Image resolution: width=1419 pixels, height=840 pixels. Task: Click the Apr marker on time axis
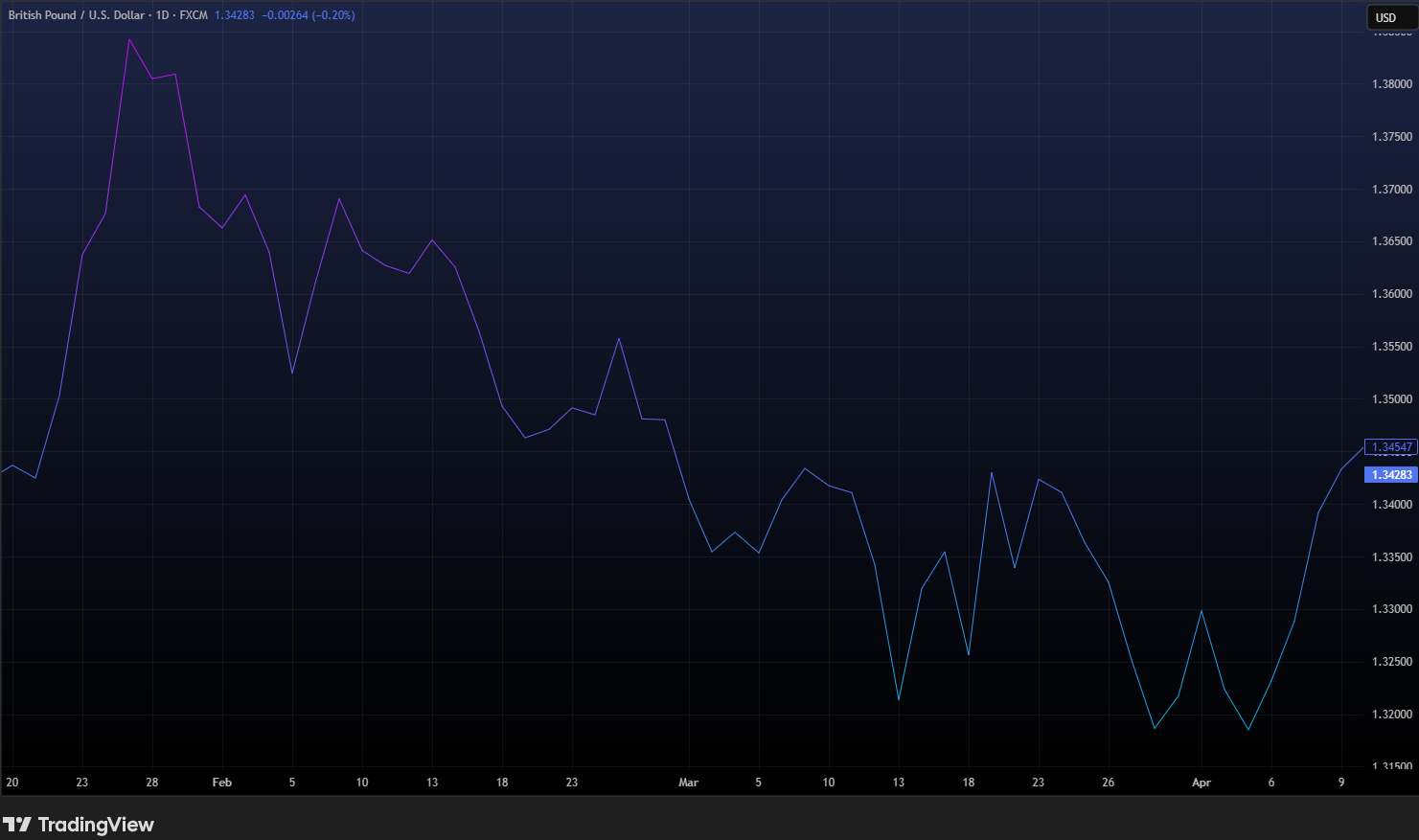click(1201, 783)
